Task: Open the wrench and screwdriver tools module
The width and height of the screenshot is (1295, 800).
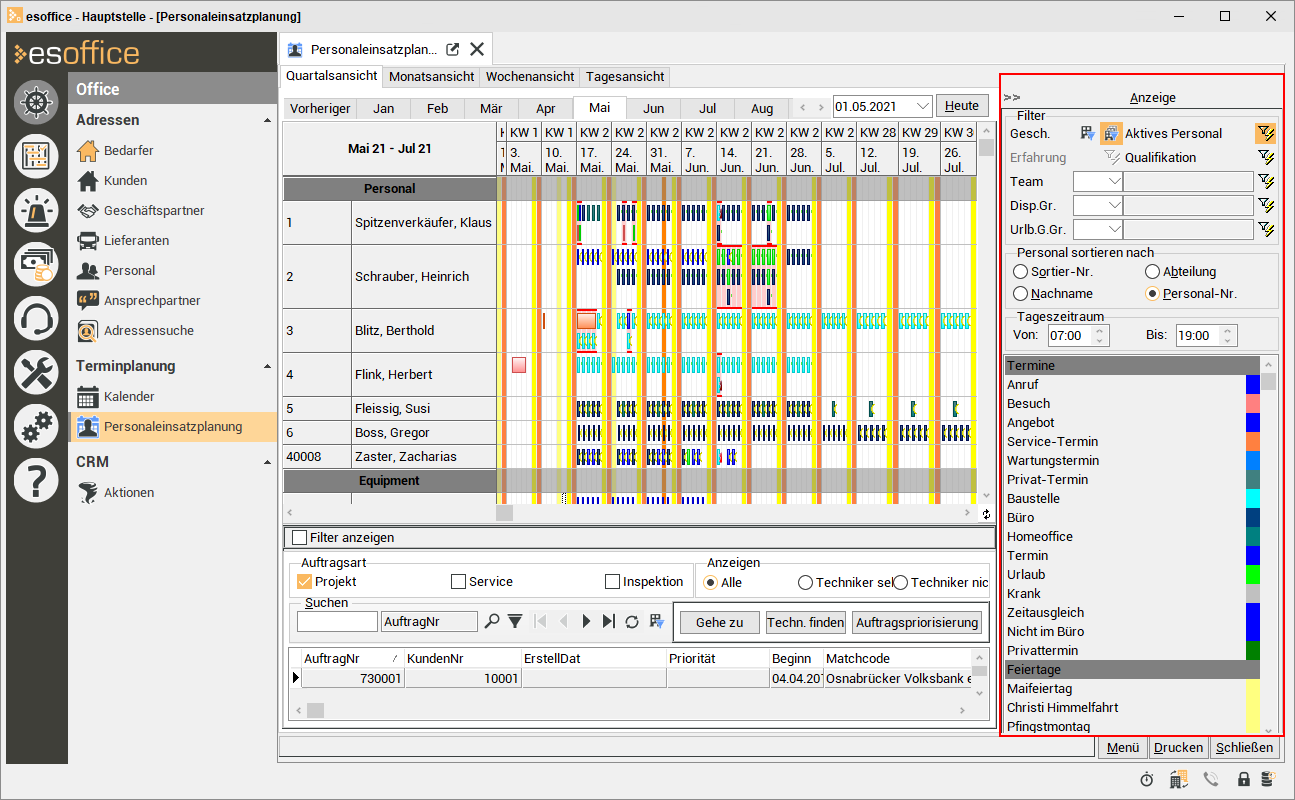Action: point(36,372)
